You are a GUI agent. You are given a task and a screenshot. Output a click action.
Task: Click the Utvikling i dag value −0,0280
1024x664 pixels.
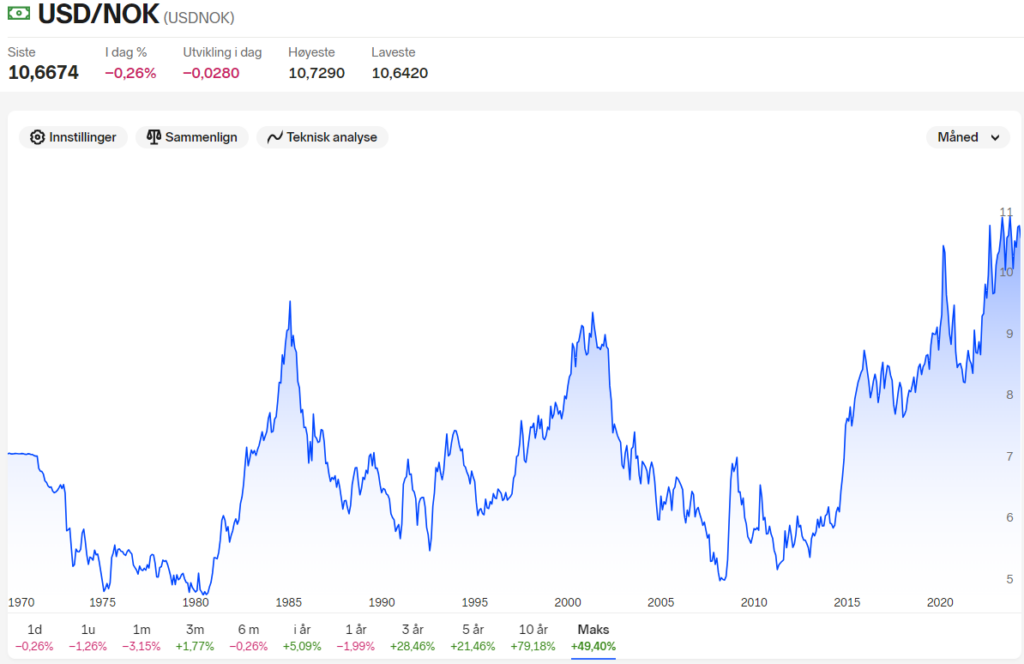coord(211,73)
